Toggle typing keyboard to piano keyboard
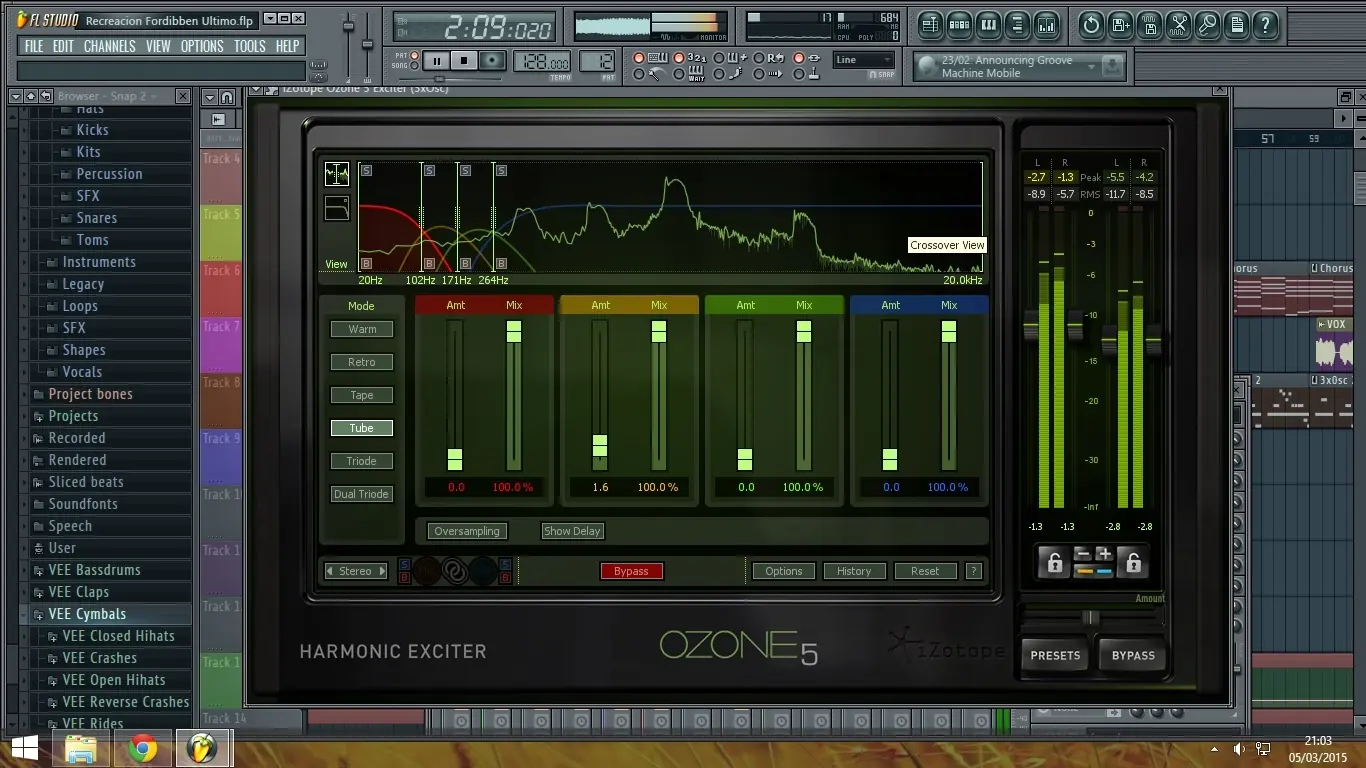 pos(641,58)
